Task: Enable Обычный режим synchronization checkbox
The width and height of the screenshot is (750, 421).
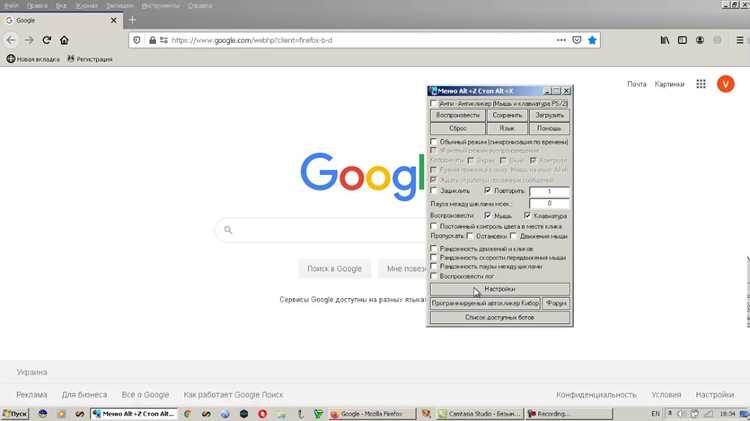Action: point(433,142)
